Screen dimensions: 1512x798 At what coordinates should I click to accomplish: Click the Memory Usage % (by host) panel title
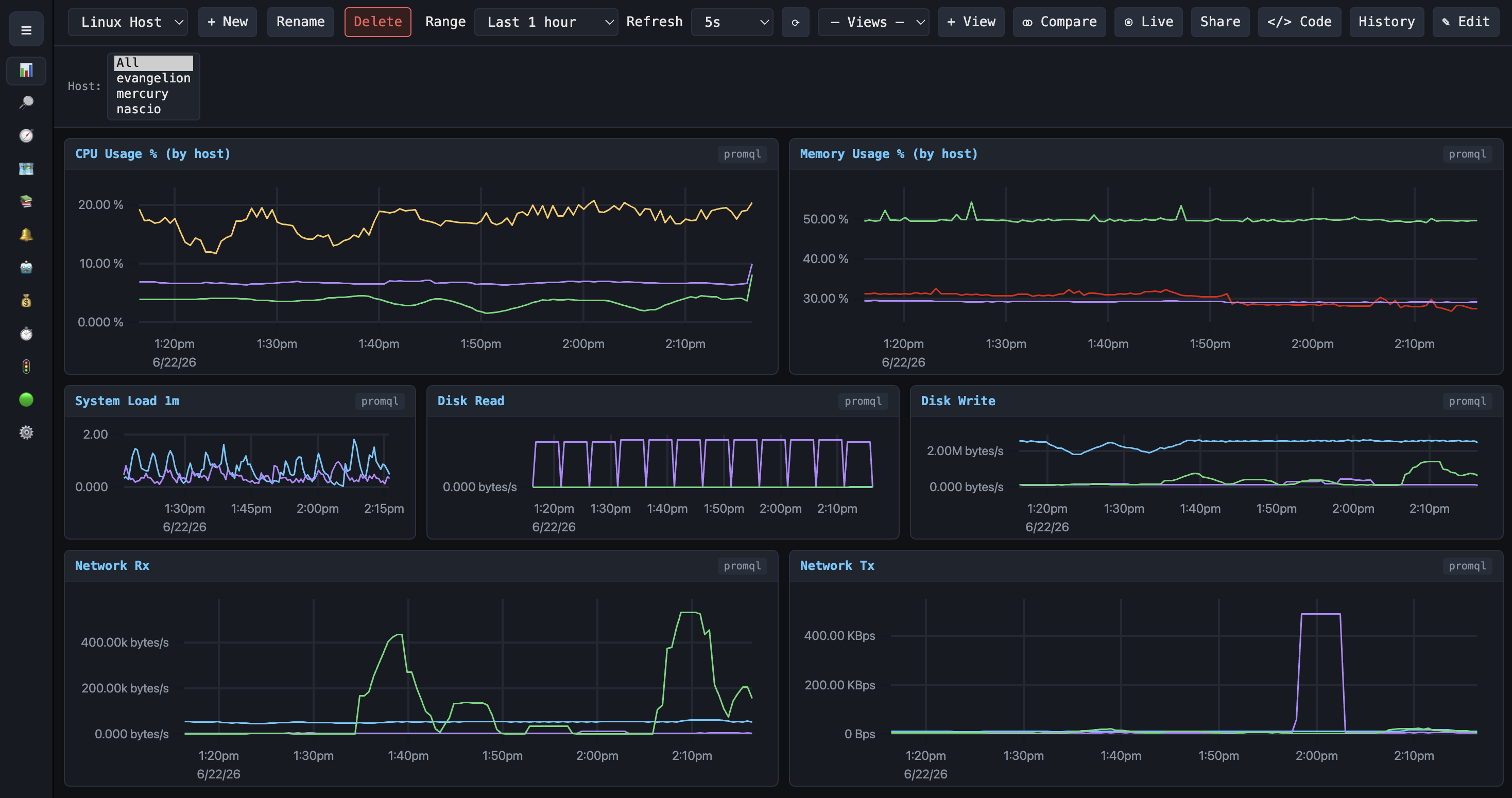[x=889, y=154]
